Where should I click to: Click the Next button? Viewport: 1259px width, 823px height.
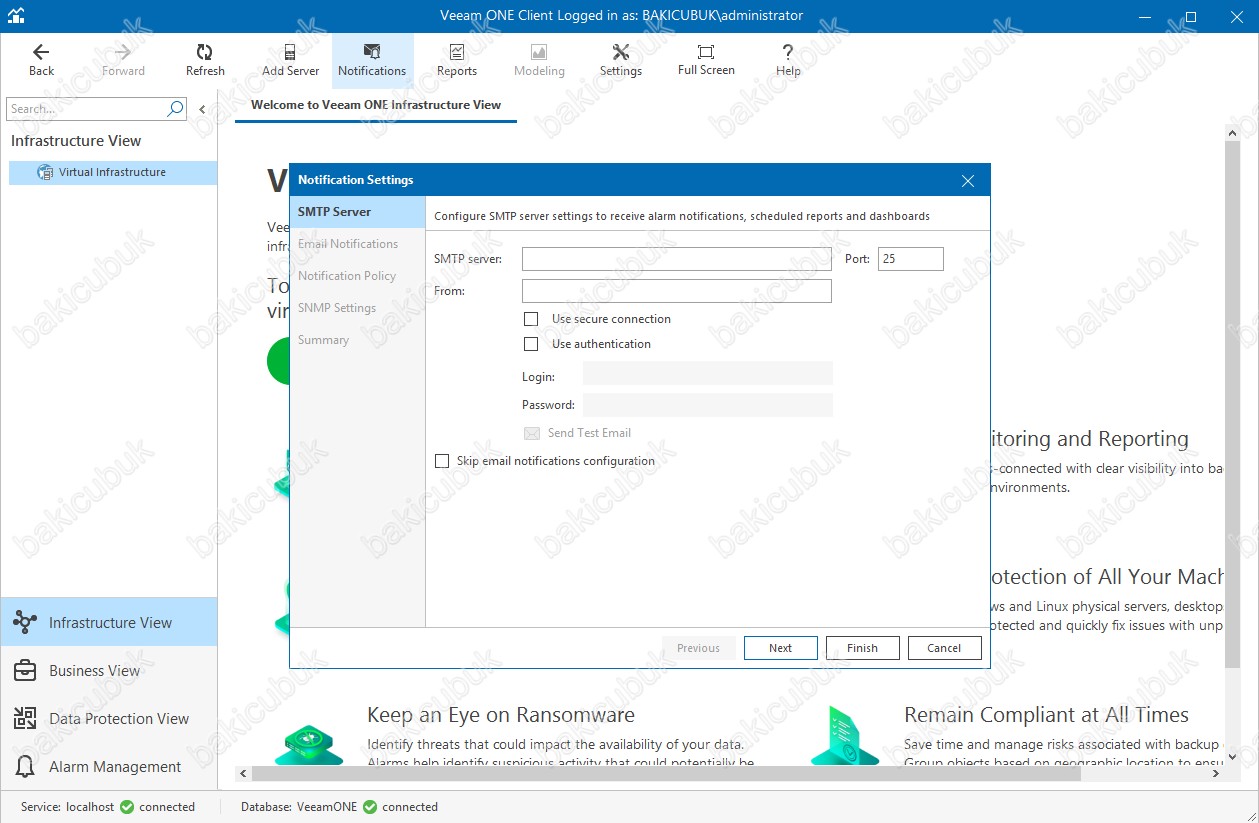(781, 648)
